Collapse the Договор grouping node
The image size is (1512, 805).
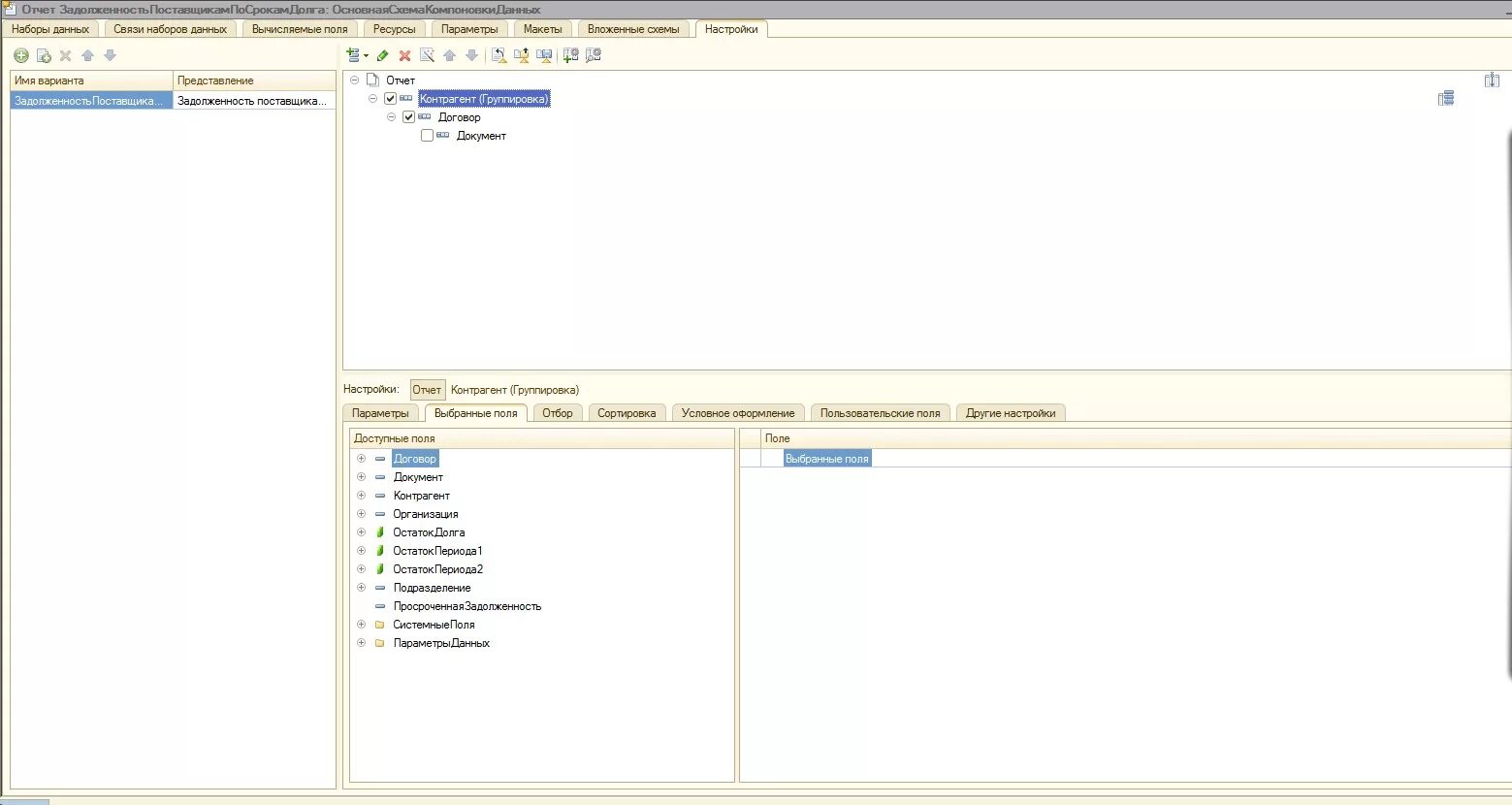(x=392, y=116)
